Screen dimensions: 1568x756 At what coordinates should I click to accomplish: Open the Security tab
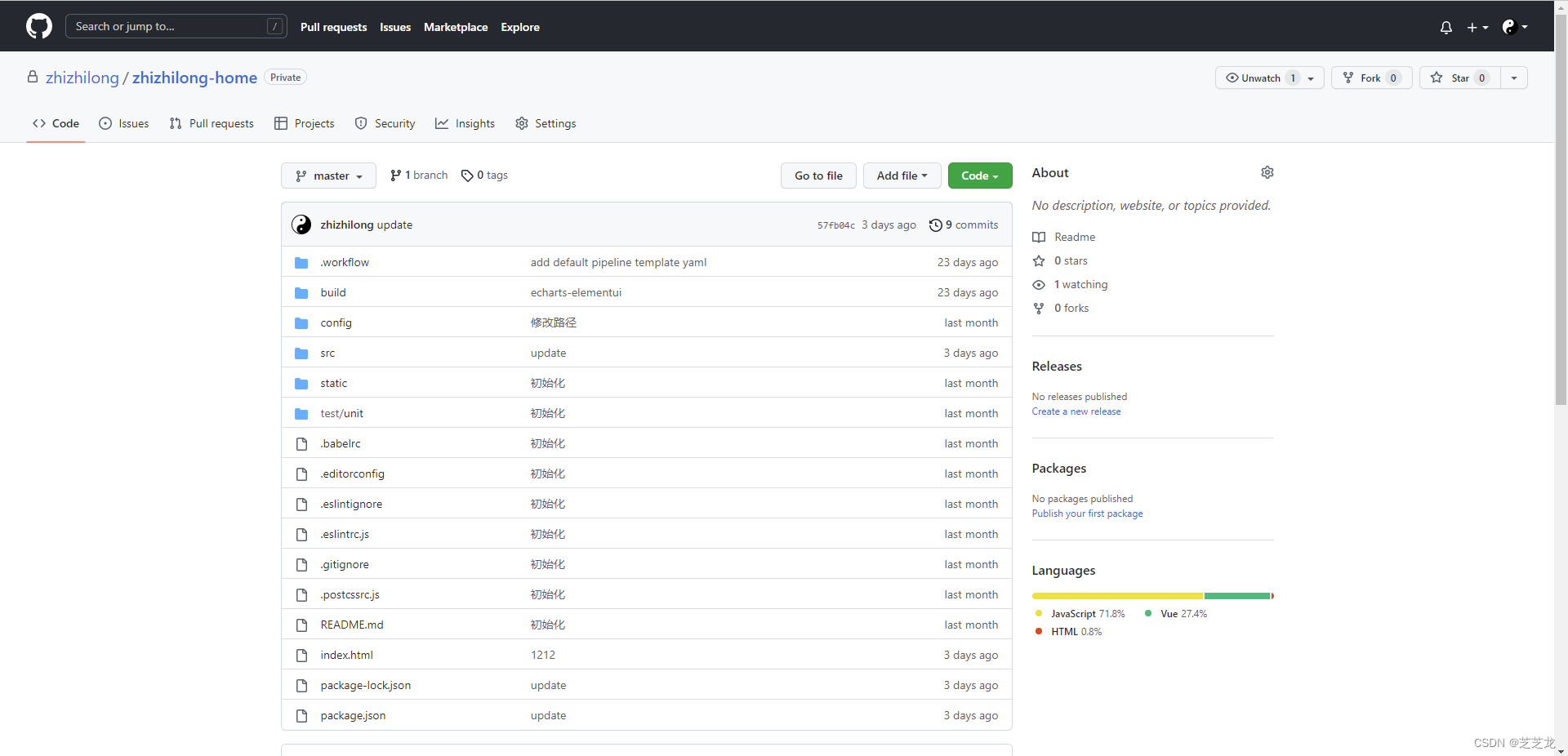(385, 124)
